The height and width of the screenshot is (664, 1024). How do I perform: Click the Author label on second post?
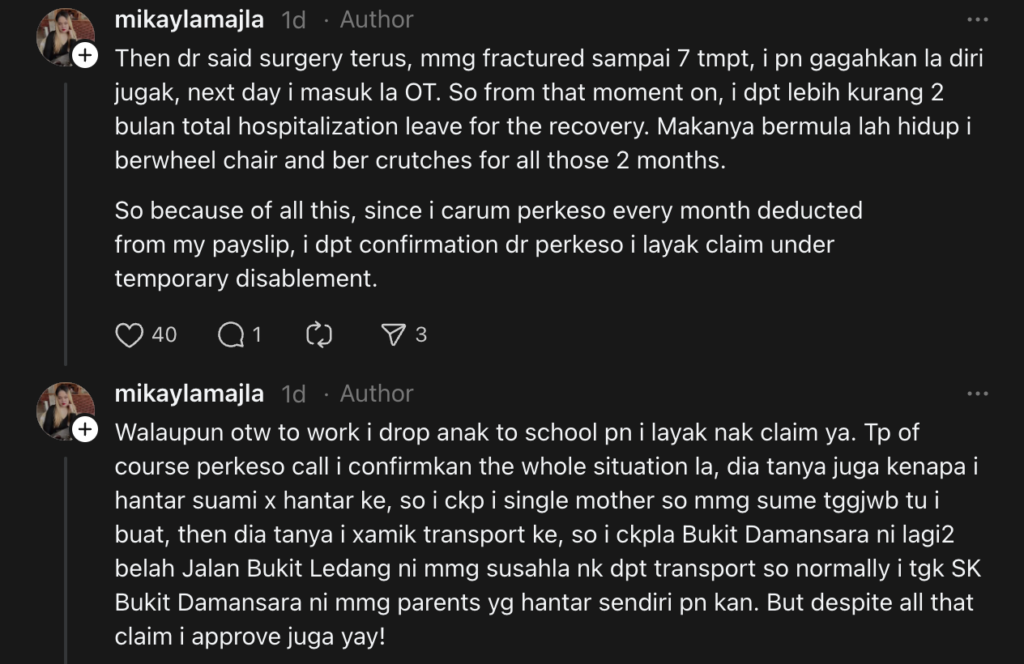376,394
